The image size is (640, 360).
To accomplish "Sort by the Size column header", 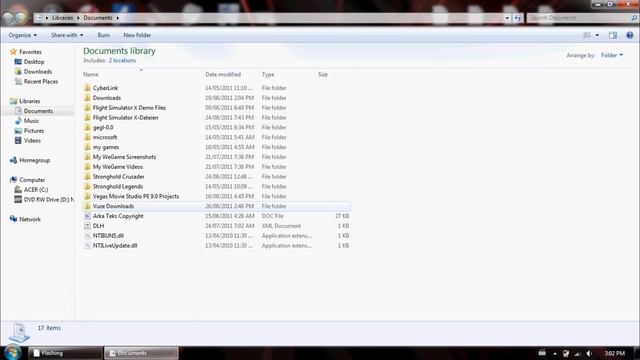I will click(322, 74).
